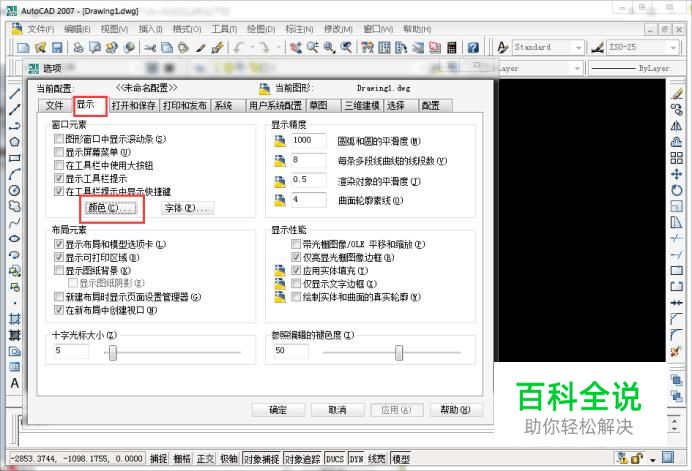Open status bar tray dropdown arrow
The width and height of the screenshot is (692, 471).
coord(653,460)
